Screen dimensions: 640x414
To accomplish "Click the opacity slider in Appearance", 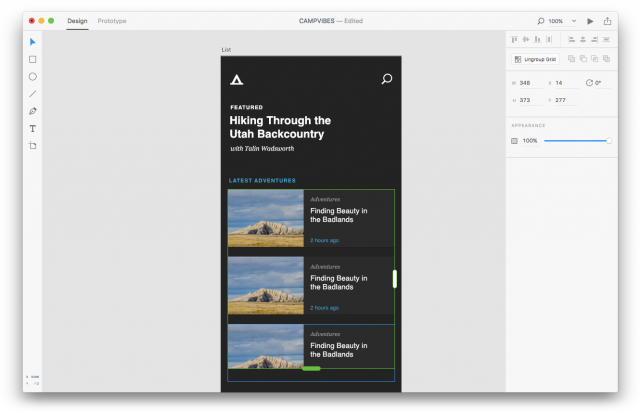I will pyautogui.click(x=577, y=141).
